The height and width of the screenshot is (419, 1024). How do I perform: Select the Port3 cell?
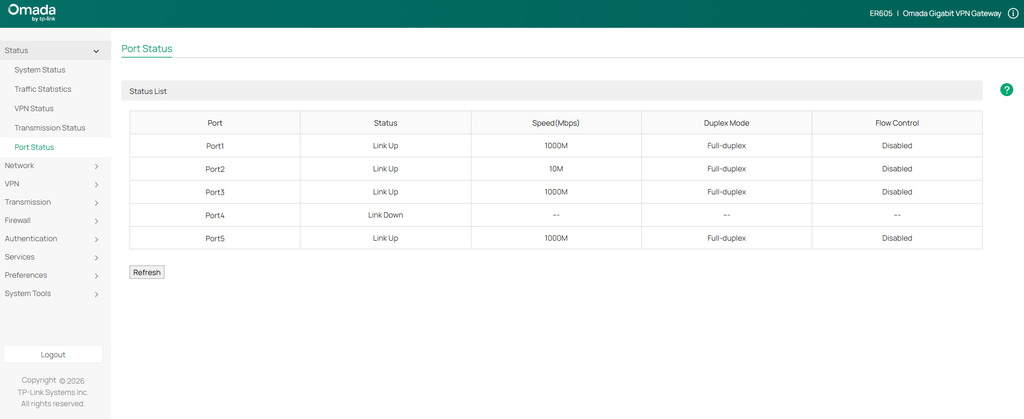coord(215,192)
